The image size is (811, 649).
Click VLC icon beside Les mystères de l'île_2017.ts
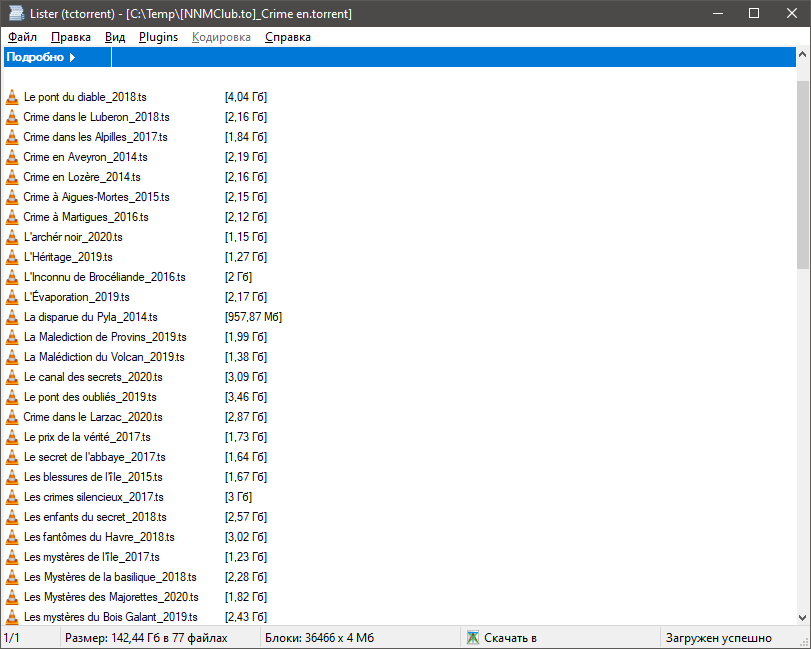(12, 557)
